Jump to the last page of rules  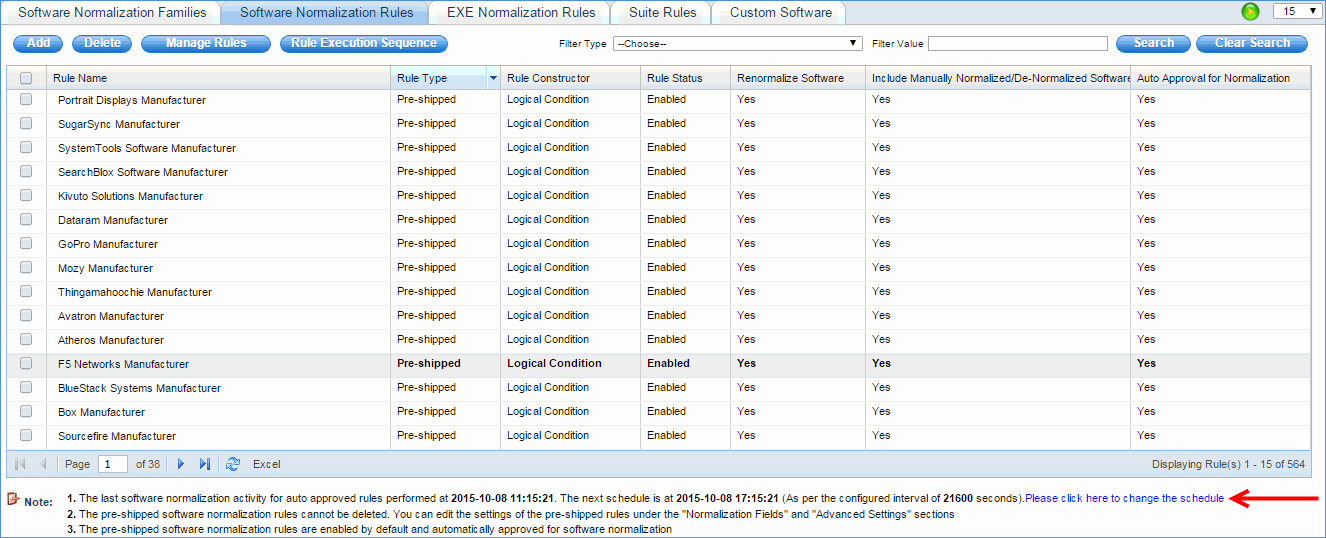coord(205,464)
